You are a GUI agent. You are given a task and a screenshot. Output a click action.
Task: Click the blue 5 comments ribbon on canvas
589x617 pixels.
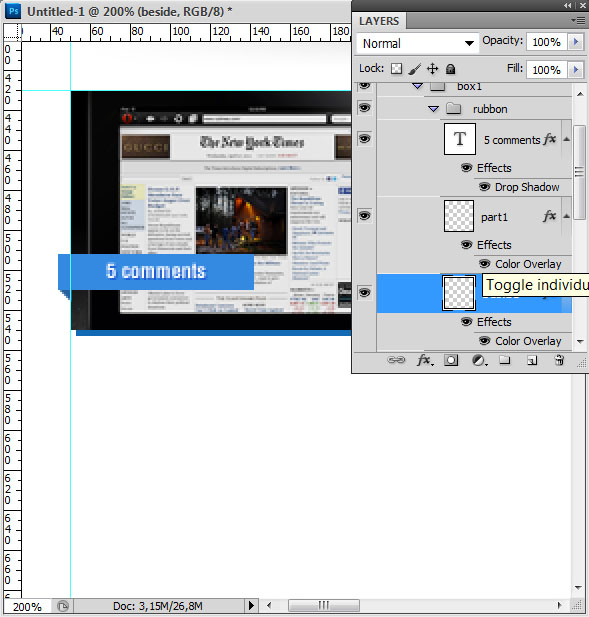tap(156, 272)
